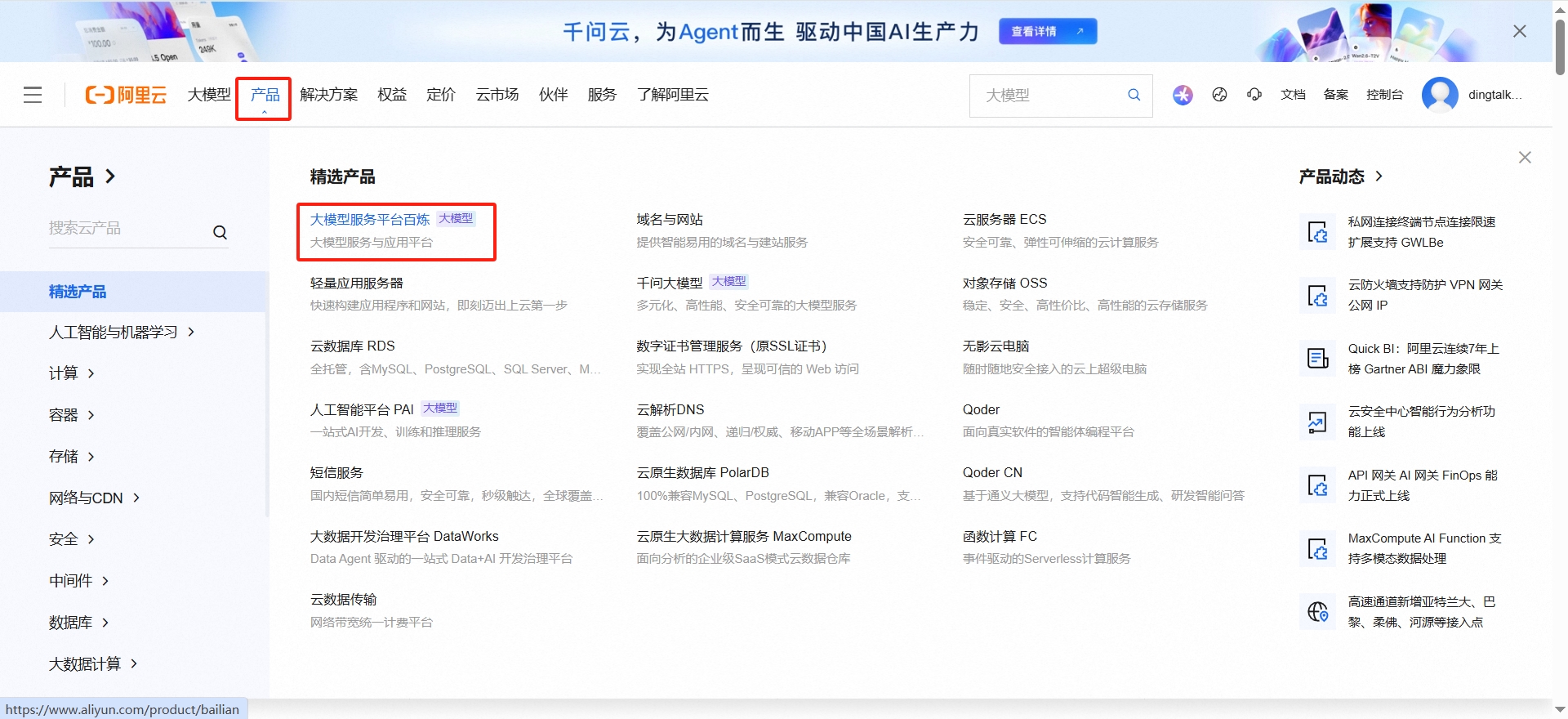The width and height of the screenshot is (1568, 719).
Task: Open 云原生数据库 PolarDB product
Action: [x=703, y=472]
